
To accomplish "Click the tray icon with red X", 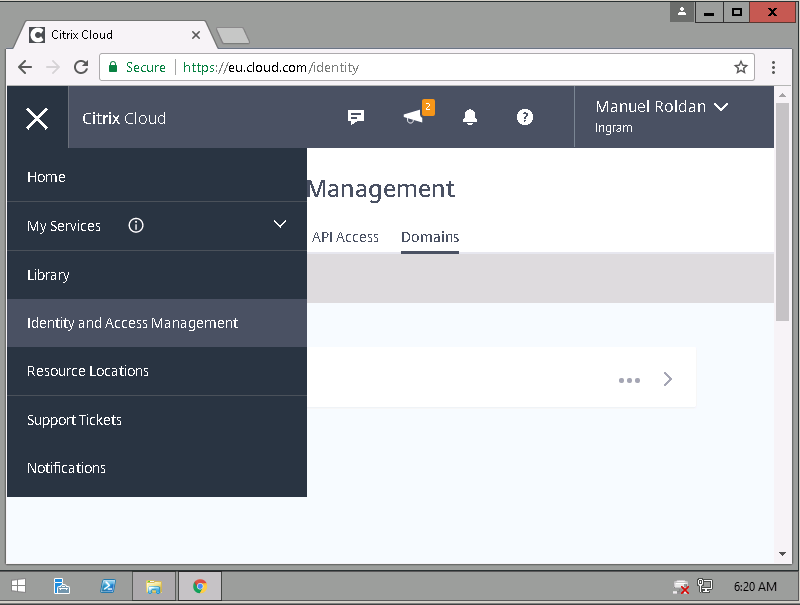I will [x=681, y=587].
